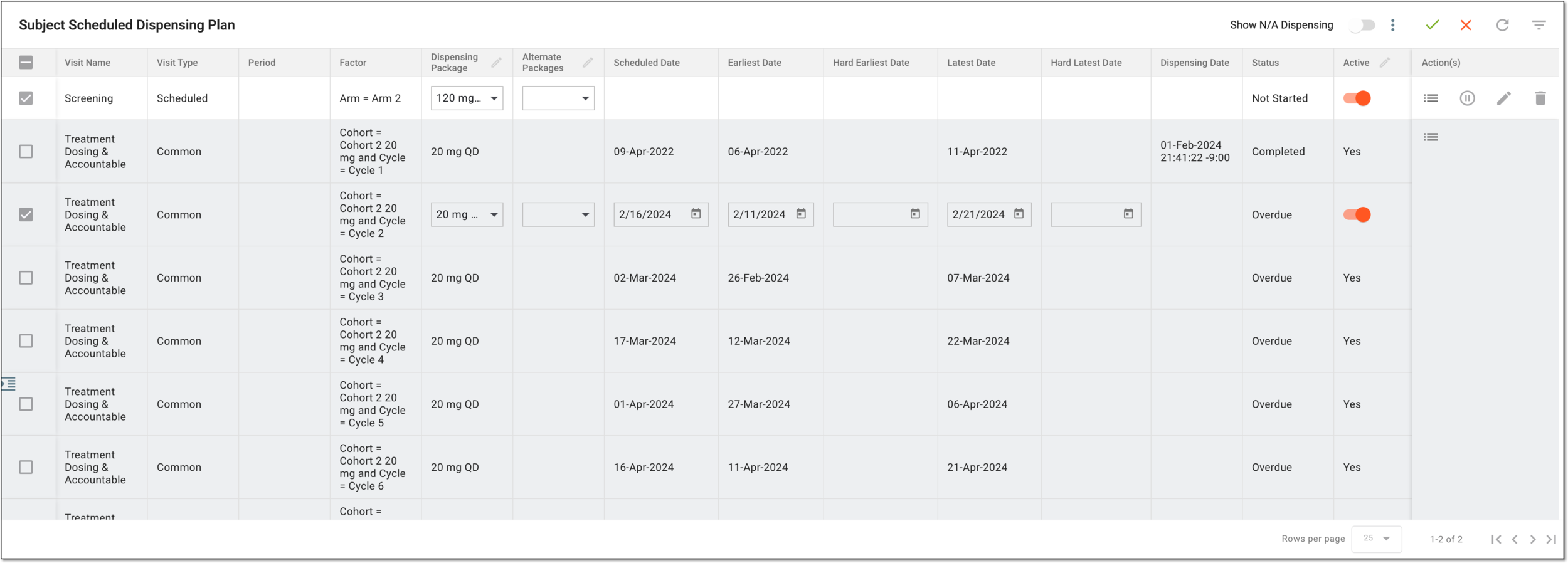Open 20 mg Dispensing Package dropdown for Cycle 2
This screenshot has height=563, width=1568.
[x=467, y=214]
